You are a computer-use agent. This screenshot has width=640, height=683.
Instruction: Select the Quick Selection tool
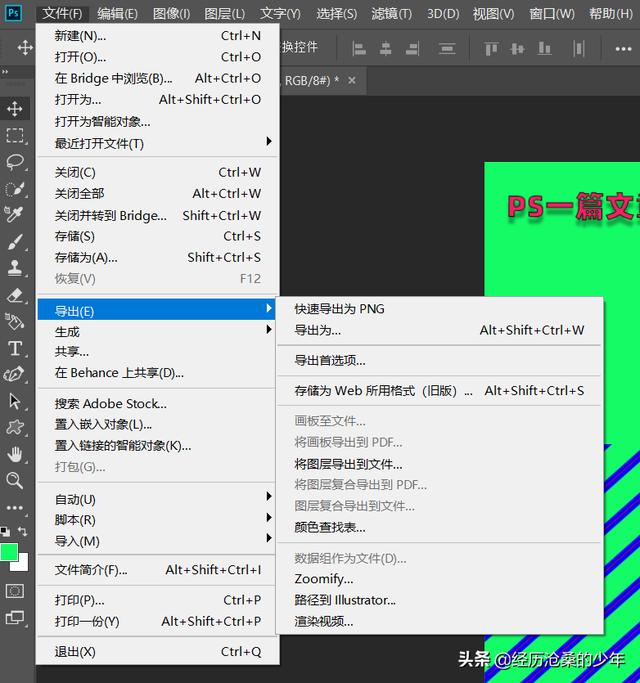15,189
